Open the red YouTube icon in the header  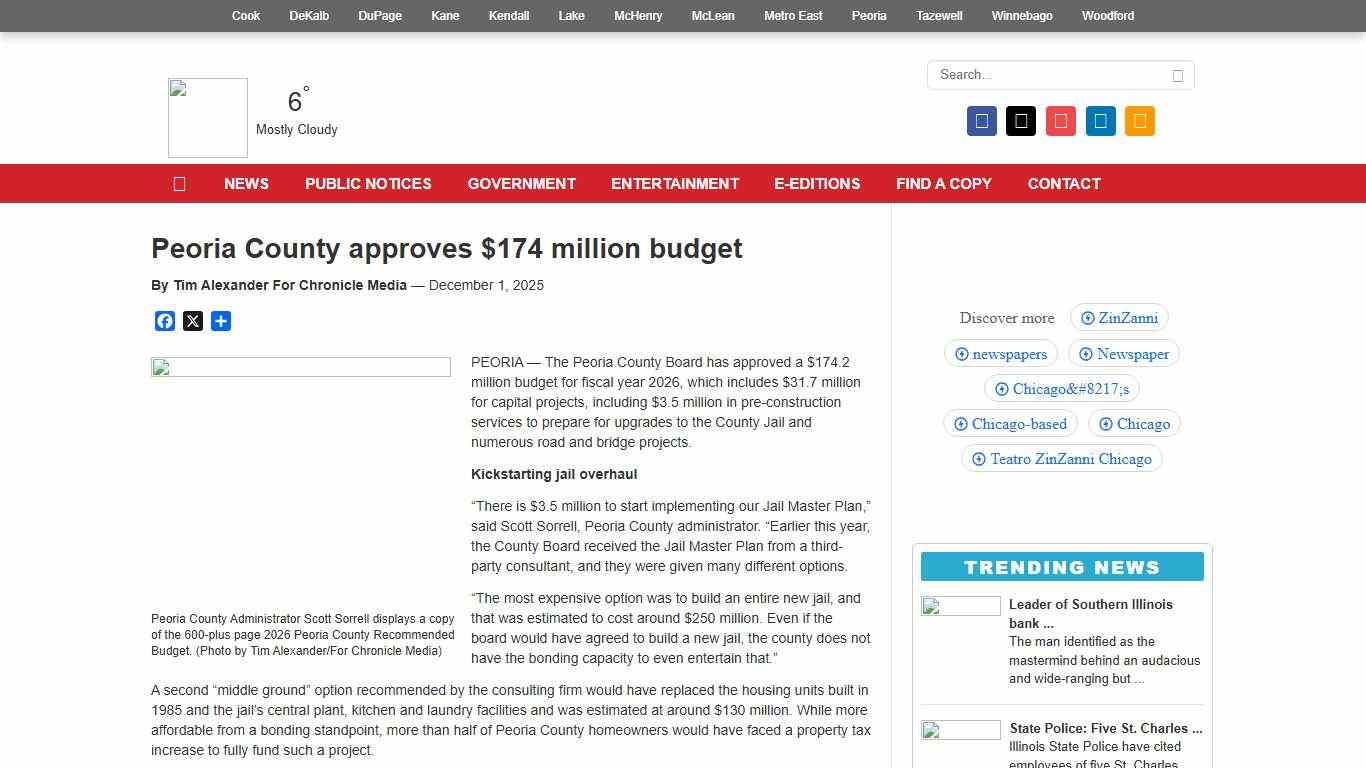pos(1060,120)
